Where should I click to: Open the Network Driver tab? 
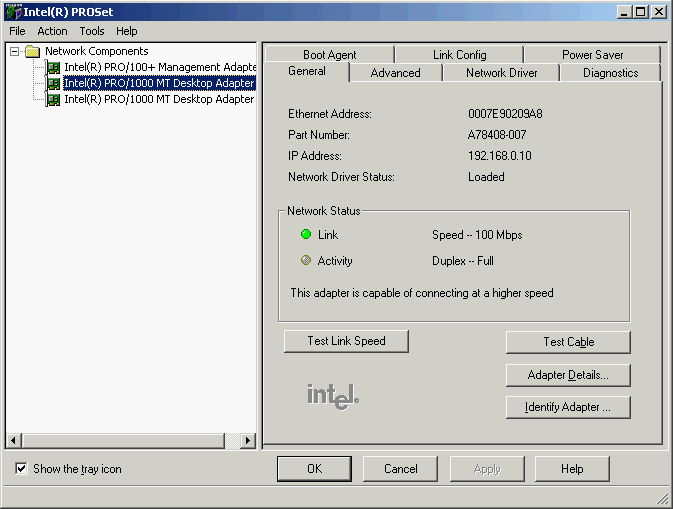point(501,73)
